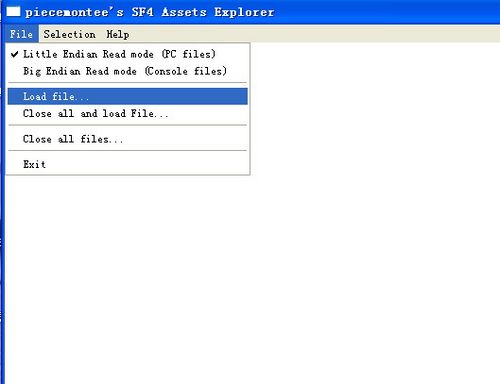The image size is (500, 384).
Task: Select the Close all files... entry
Action: coord(127,139)
